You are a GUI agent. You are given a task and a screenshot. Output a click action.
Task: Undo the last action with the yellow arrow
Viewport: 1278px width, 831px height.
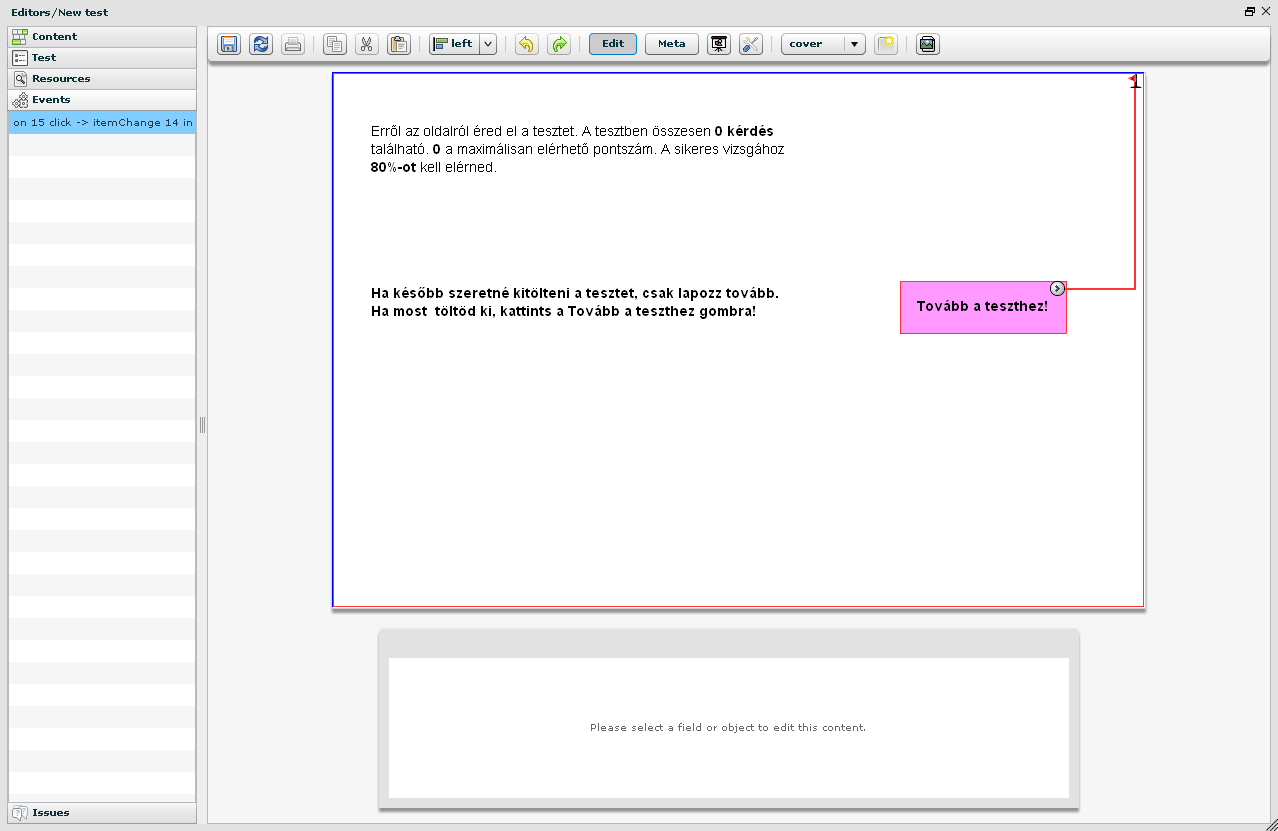tap(527, 44)
